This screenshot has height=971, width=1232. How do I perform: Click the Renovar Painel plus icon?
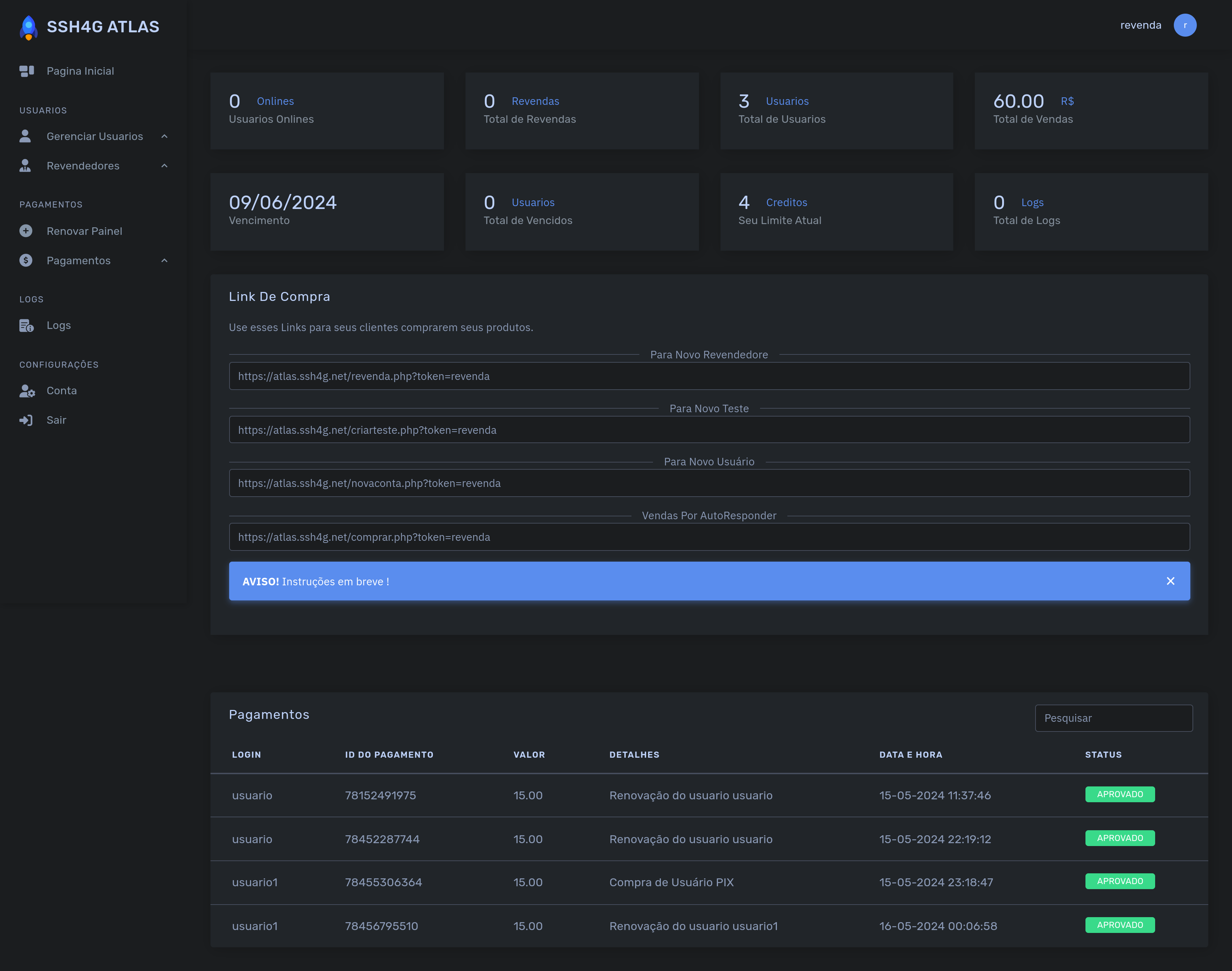tap(26, 231)
